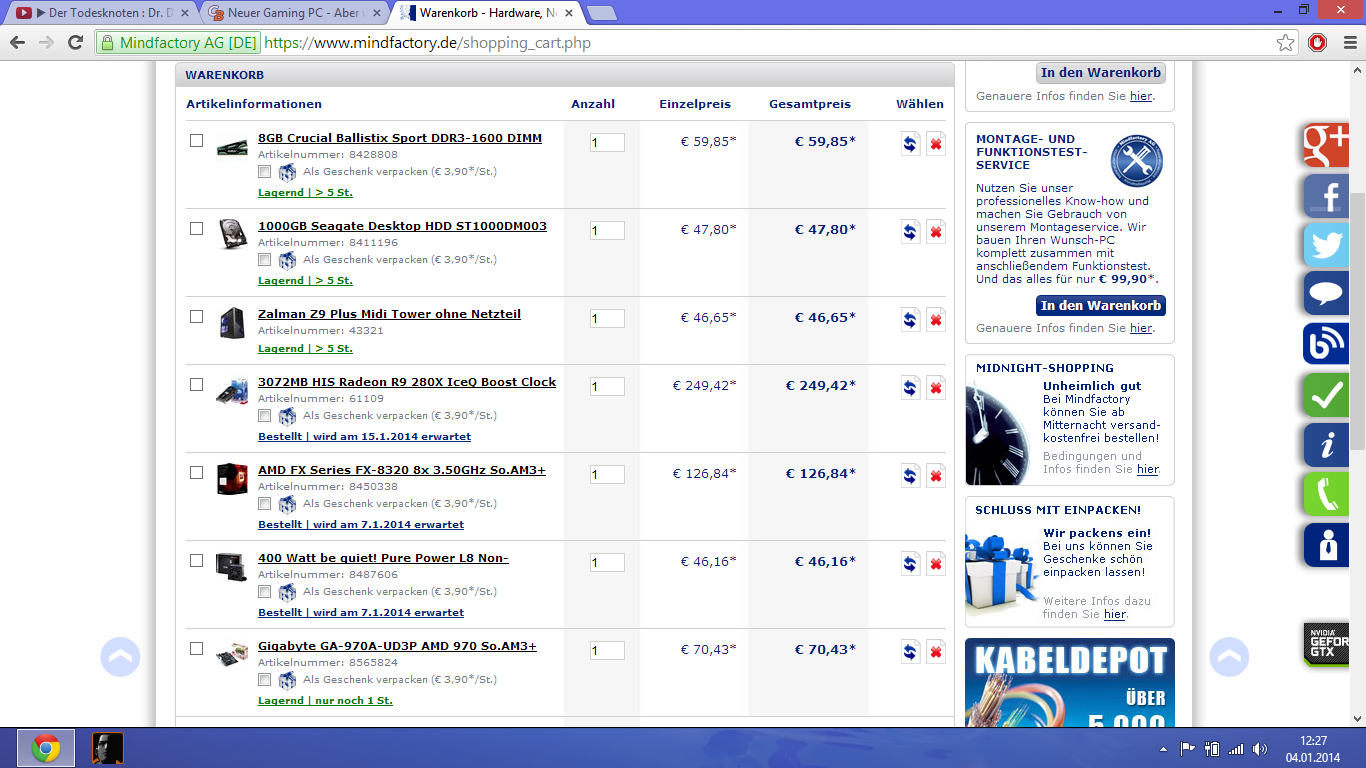Open the 8GB Crucial Ballistix Sport product link
The image size is (1366, 768).
point(400,138)
